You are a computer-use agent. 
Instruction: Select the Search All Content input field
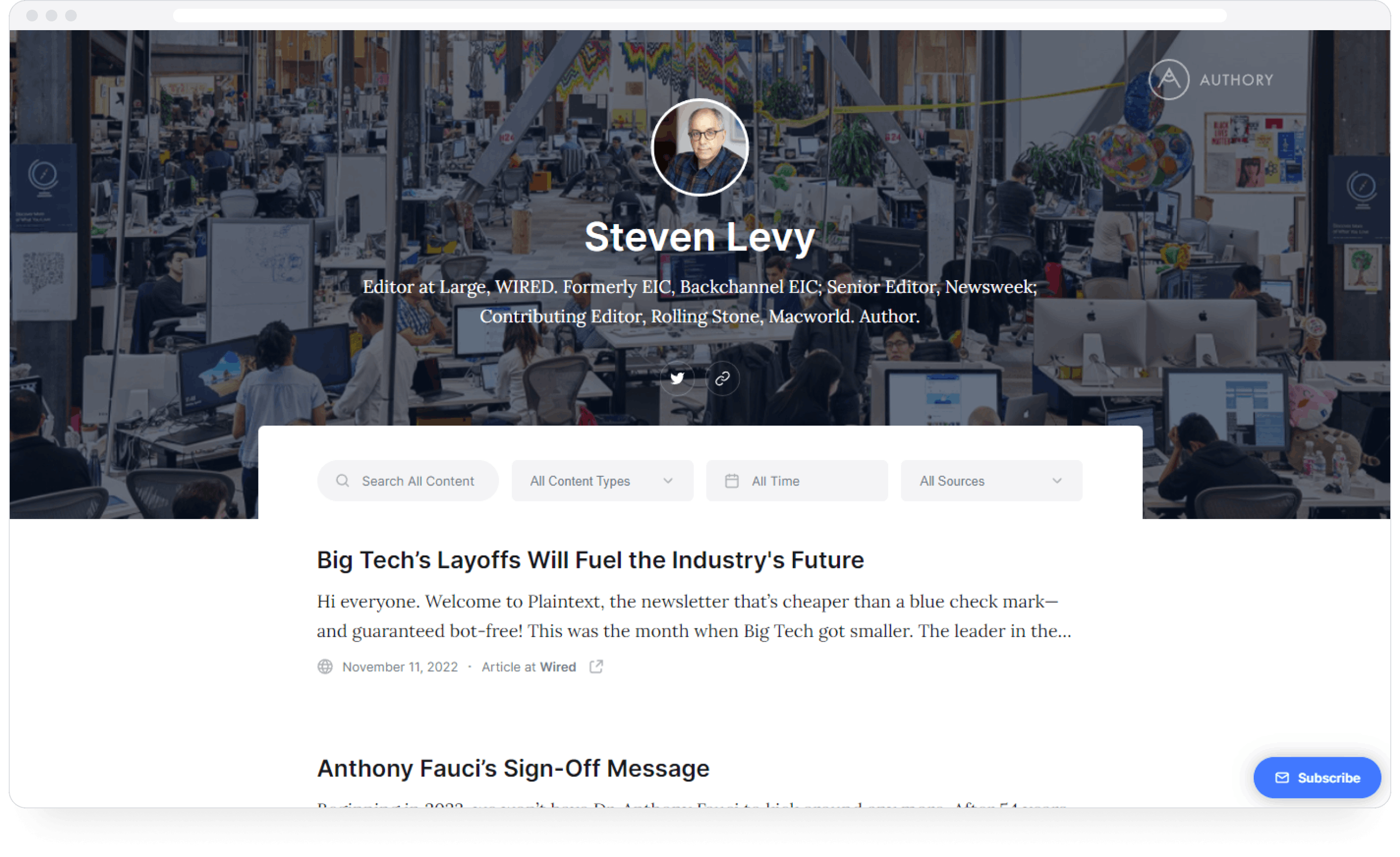tap(406, 480)
